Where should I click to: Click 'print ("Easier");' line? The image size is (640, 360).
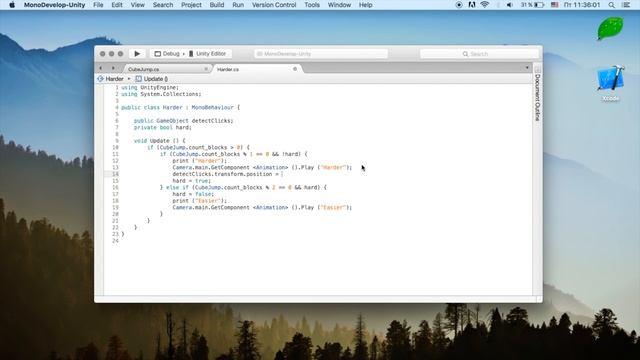coord(200,201)
